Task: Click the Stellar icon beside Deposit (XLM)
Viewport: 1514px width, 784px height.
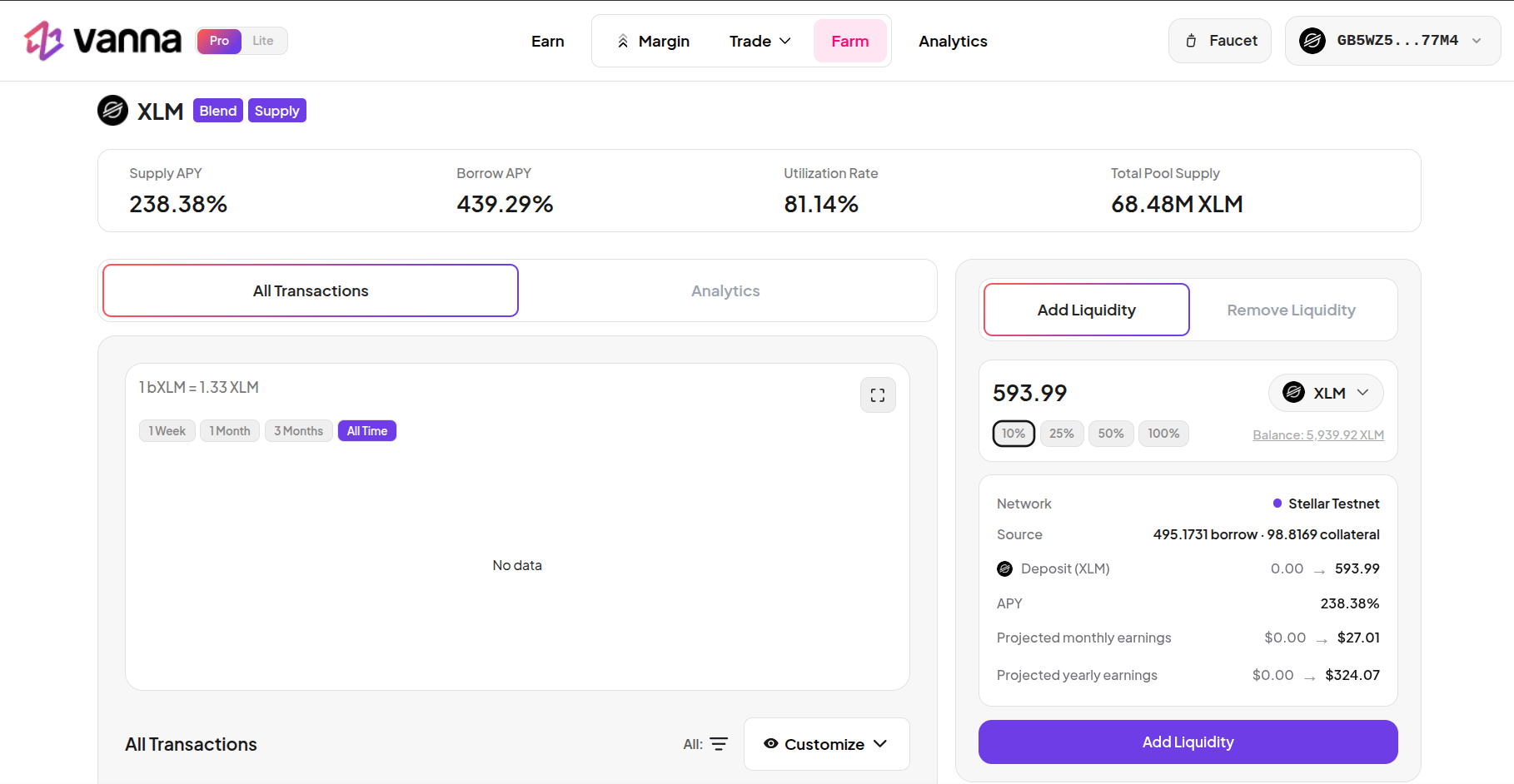Action: point(1005,569)
